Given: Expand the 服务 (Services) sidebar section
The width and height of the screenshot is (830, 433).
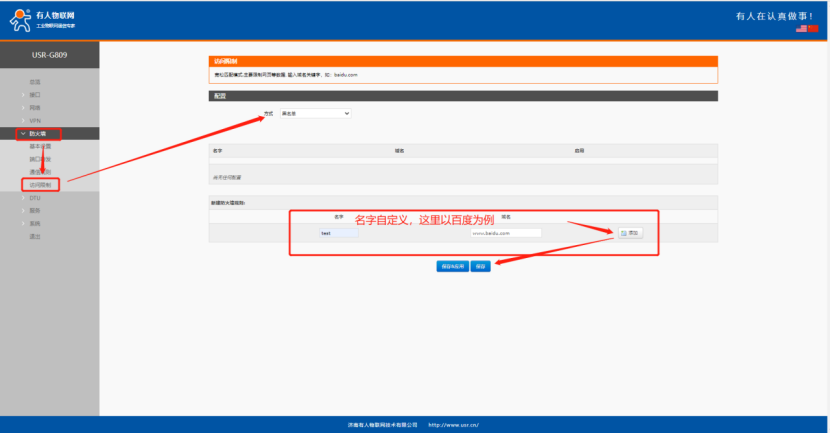Looking at the screenshot, I should click(x=35, y=211).
